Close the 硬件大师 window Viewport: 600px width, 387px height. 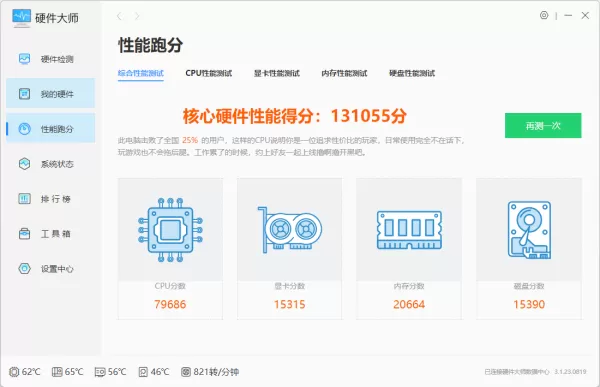coord(585,15)
